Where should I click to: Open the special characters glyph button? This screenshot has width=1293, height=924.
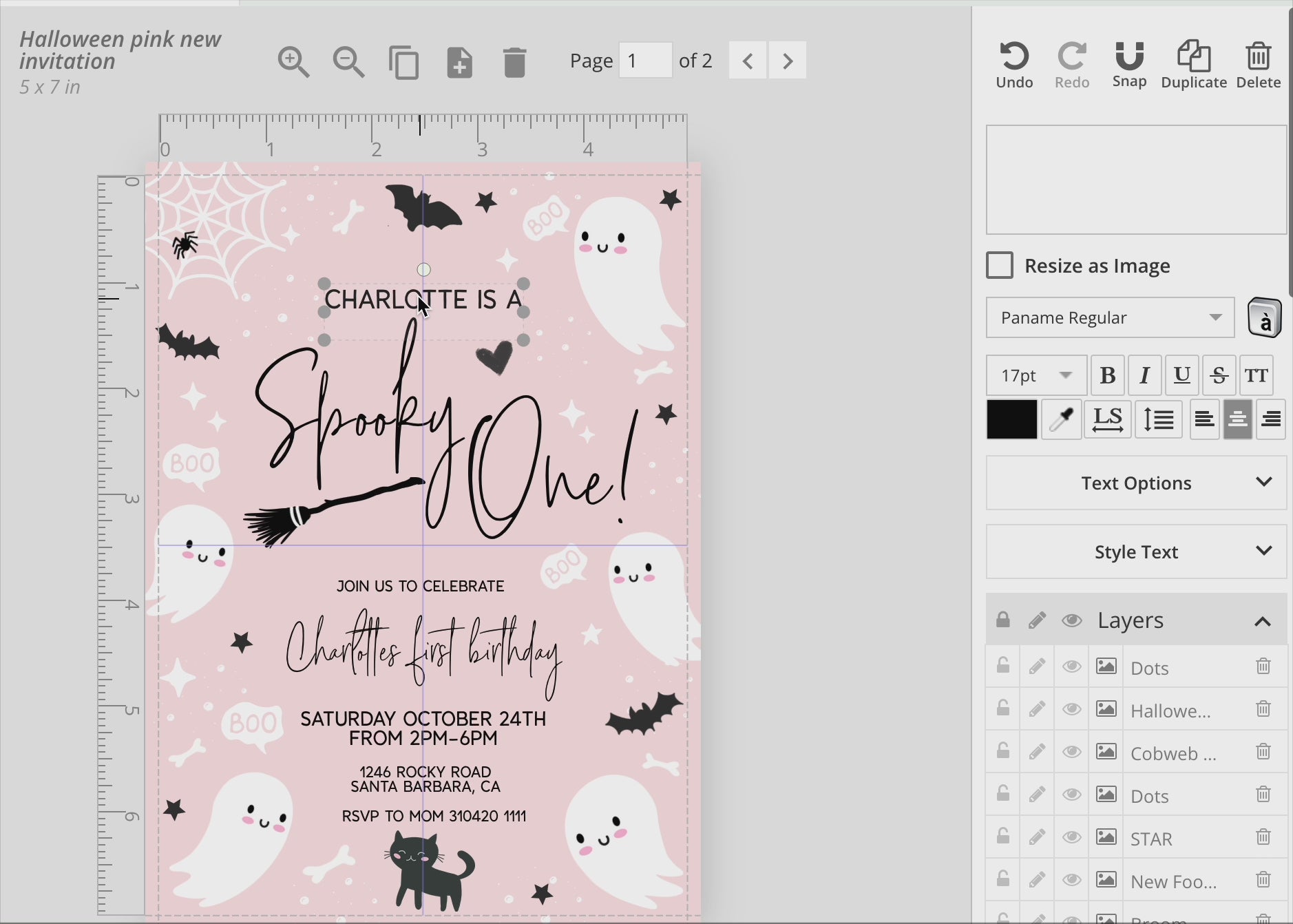point(1264,318)
